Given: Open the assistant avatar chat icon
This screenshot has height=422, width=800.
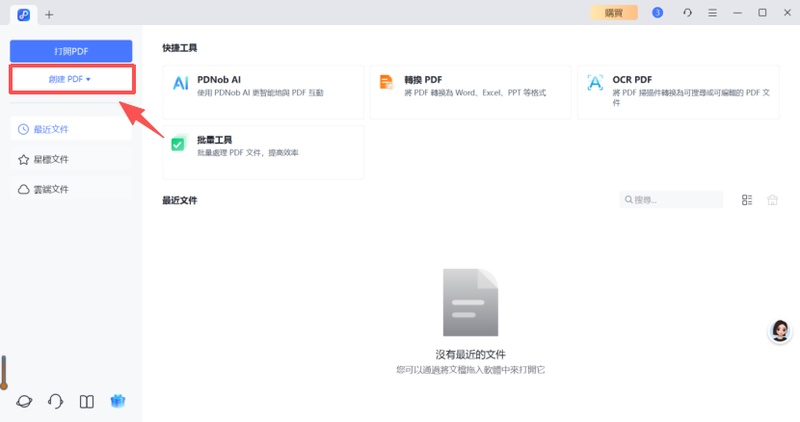Looking at the screenshot, I should click(x=780, y=332).
